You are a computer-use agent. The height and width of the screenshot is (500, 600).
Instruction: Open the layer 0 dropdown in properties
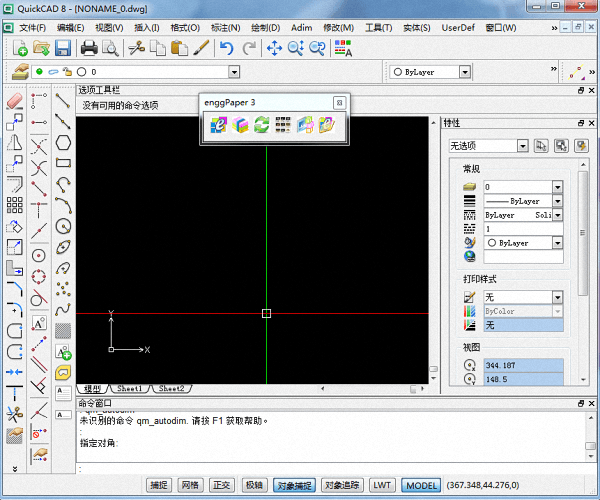(x=558, y=187)
